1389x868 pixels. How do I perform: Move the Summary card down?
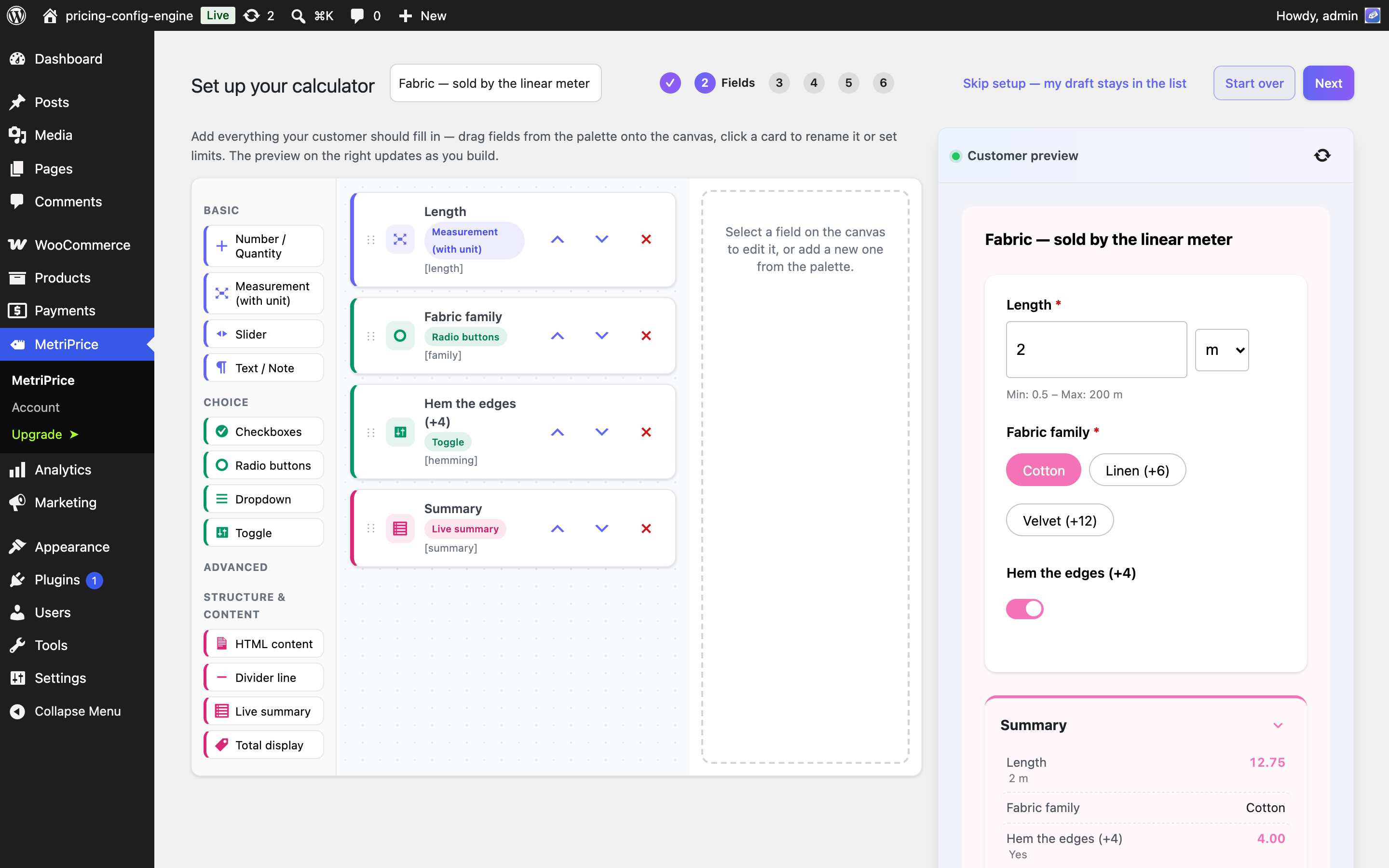tap(601, 529)
